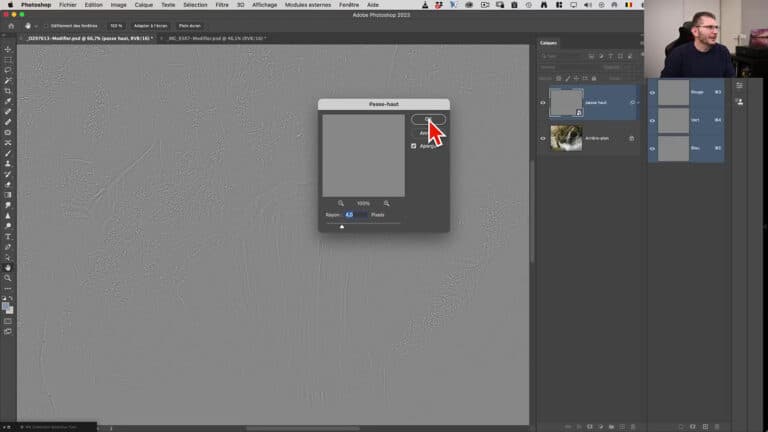Confirm Passe-haut with OK button
Viewport: 768px width, 432px height.
coord(429,119)
